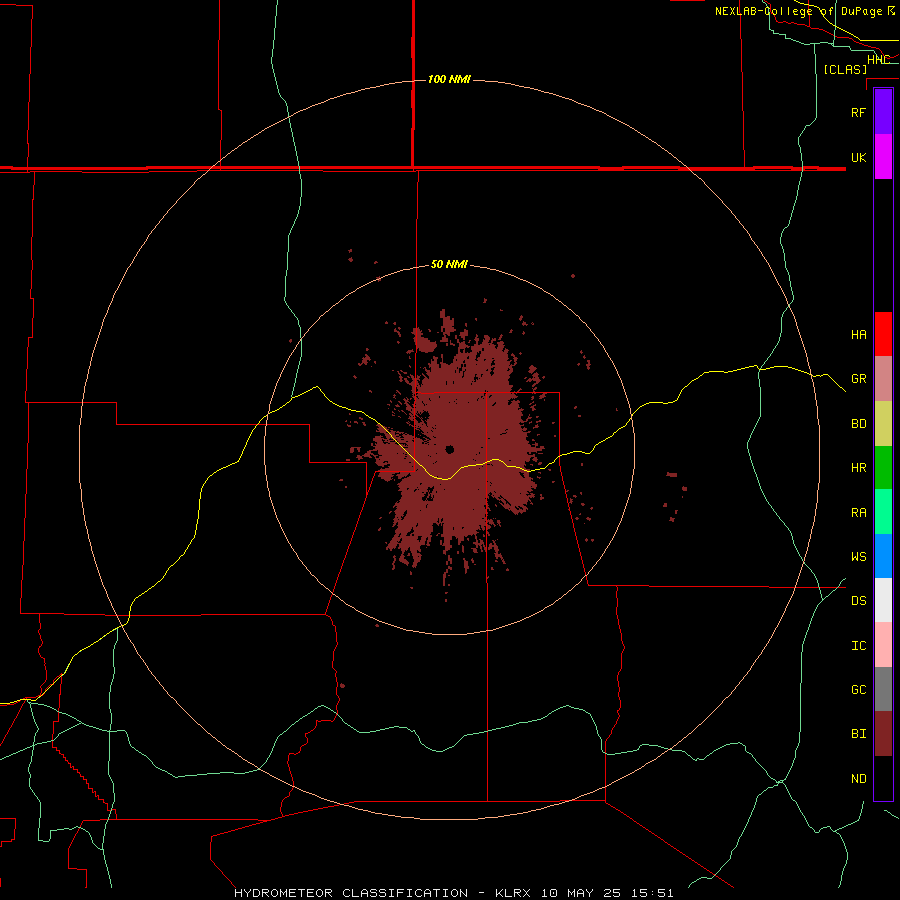Screen dimensions: 900x900
Task: Click the black radar site dot
Action: 450,449
